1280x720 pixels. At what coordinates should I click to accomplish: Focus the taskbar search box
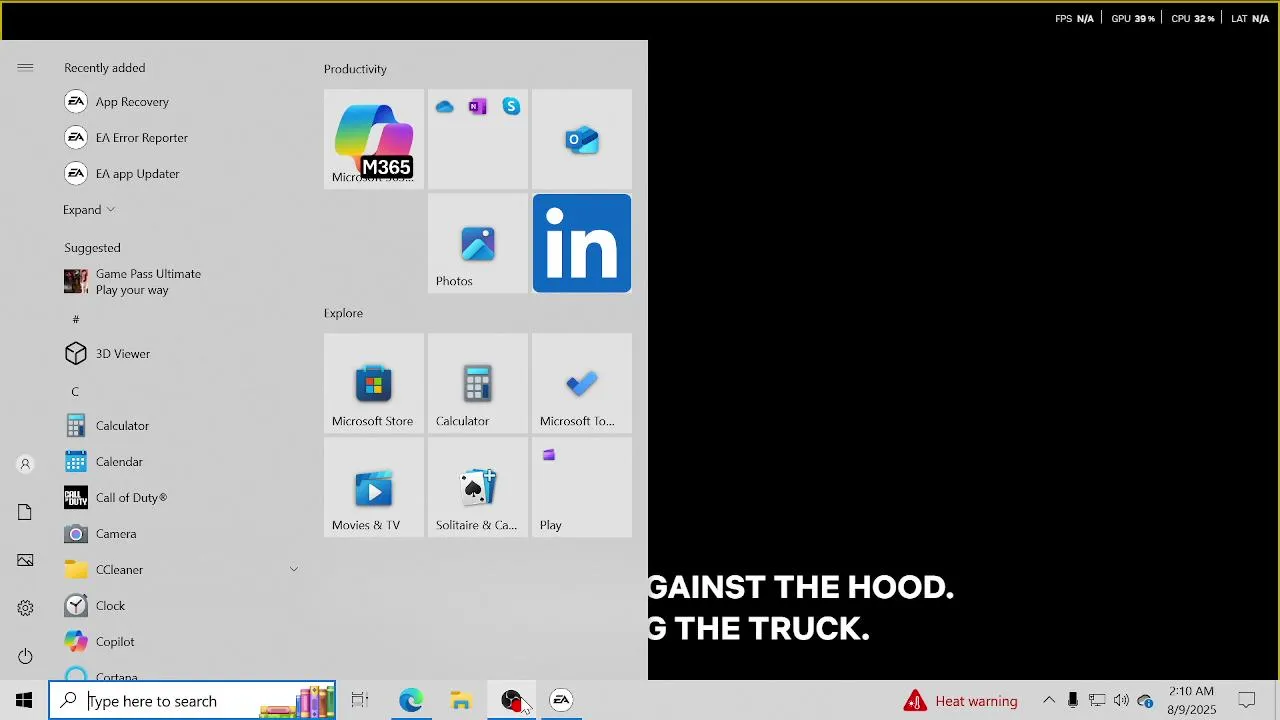click(192, 701)
